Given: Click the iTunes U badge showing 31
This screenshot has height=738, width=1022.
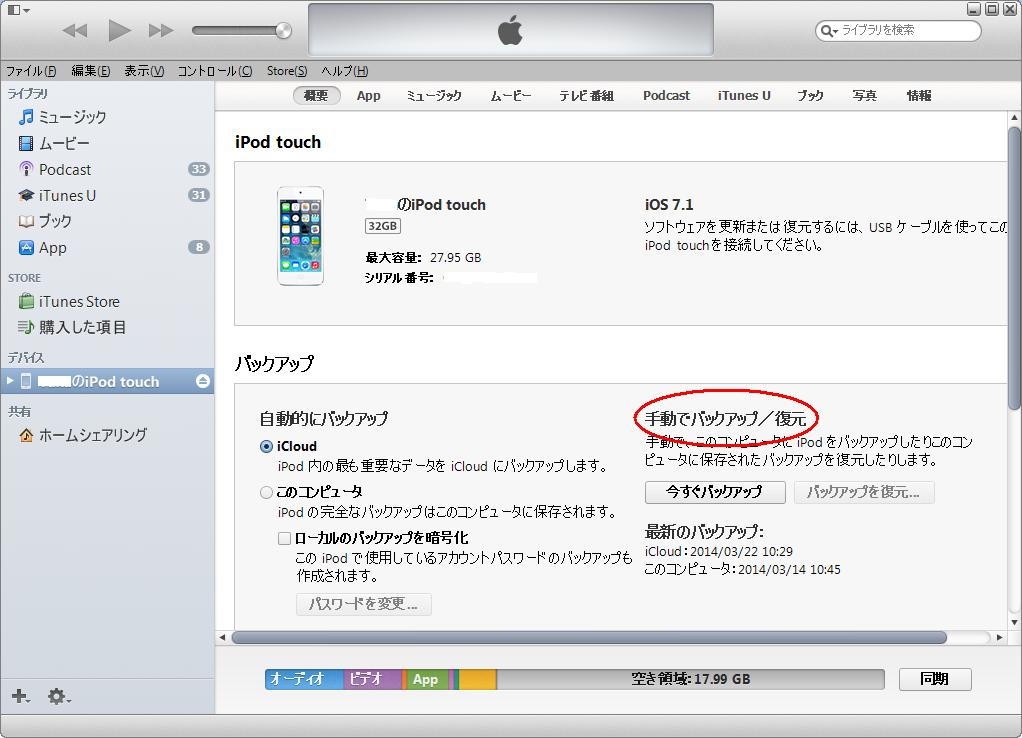Looking at the screenshot, I should pos(199,195).
